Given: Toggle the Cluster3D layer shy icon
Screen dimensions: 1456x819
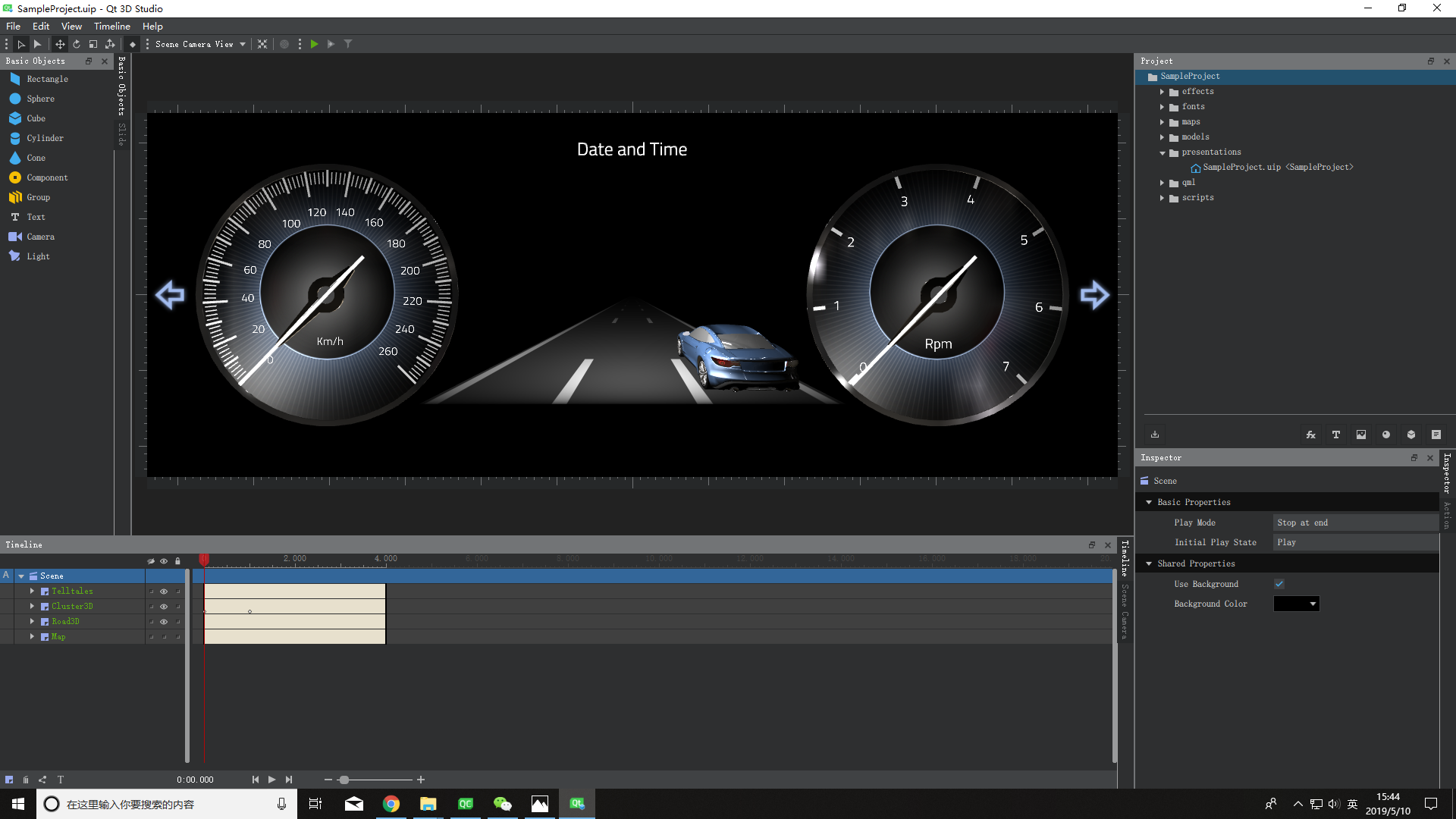Looking at the screenshot, I should click(152, 606).
